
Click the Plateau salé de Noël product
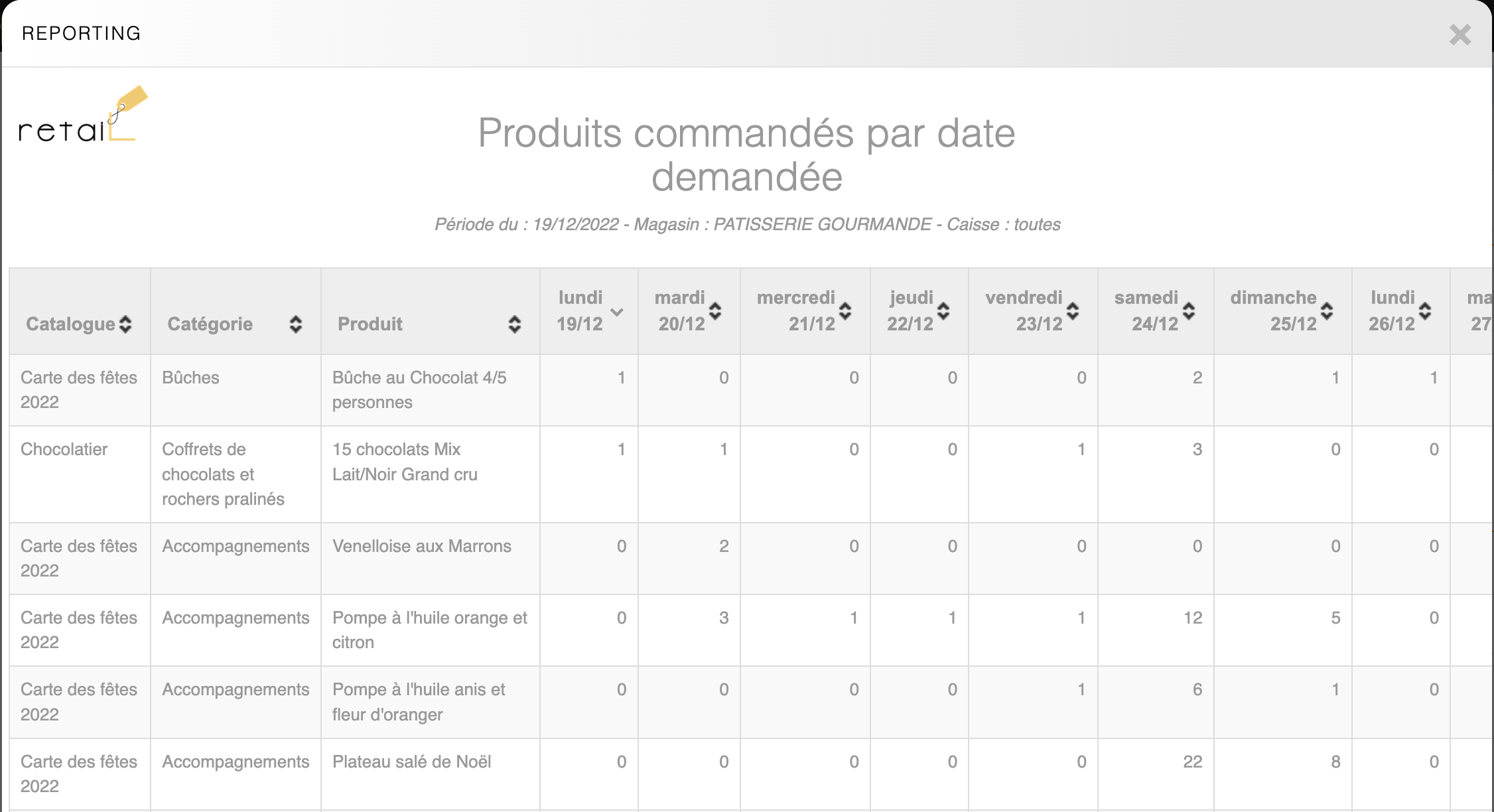click(x=411, y=762)
